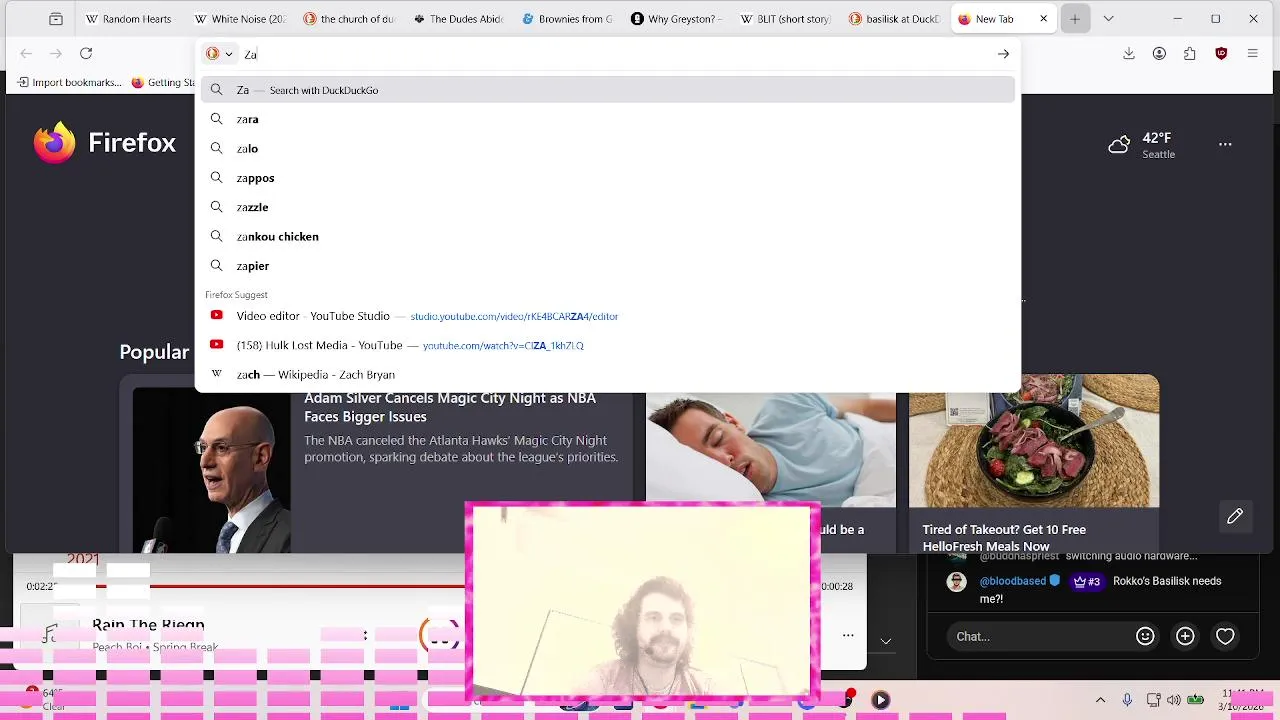Open the Video editor - YouTube Studio suggestion
Screen dimensions: 1280x720
coord(608,316)
